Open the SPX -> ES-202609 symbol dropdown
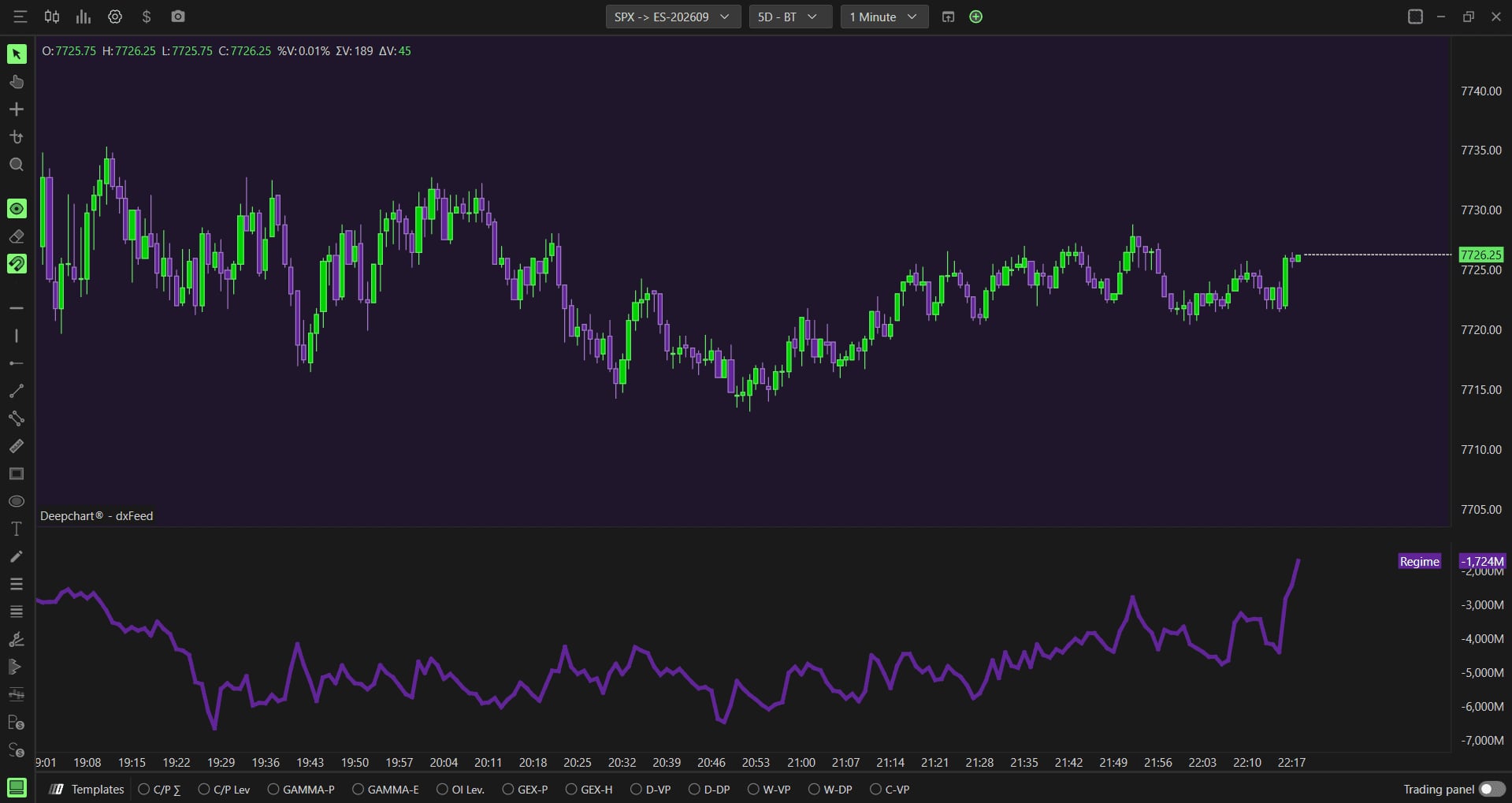 tap(673, 17)
